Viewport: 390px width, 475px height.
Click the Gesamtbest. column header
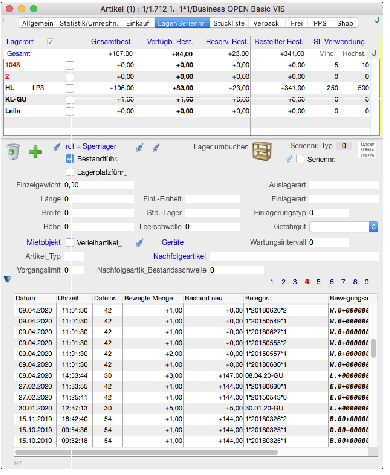tap(111, 42)
